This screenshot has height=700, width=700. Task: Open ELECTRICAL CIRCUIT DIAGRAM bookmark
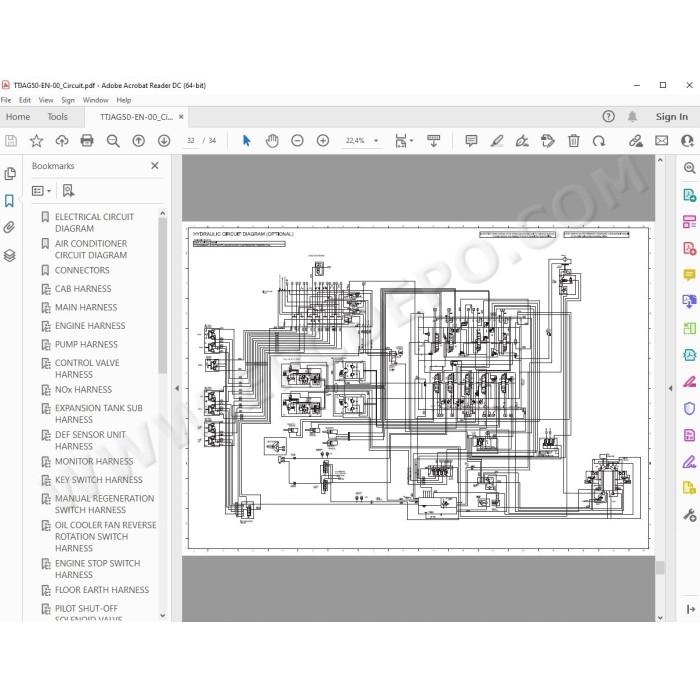[x=94, y=222]
